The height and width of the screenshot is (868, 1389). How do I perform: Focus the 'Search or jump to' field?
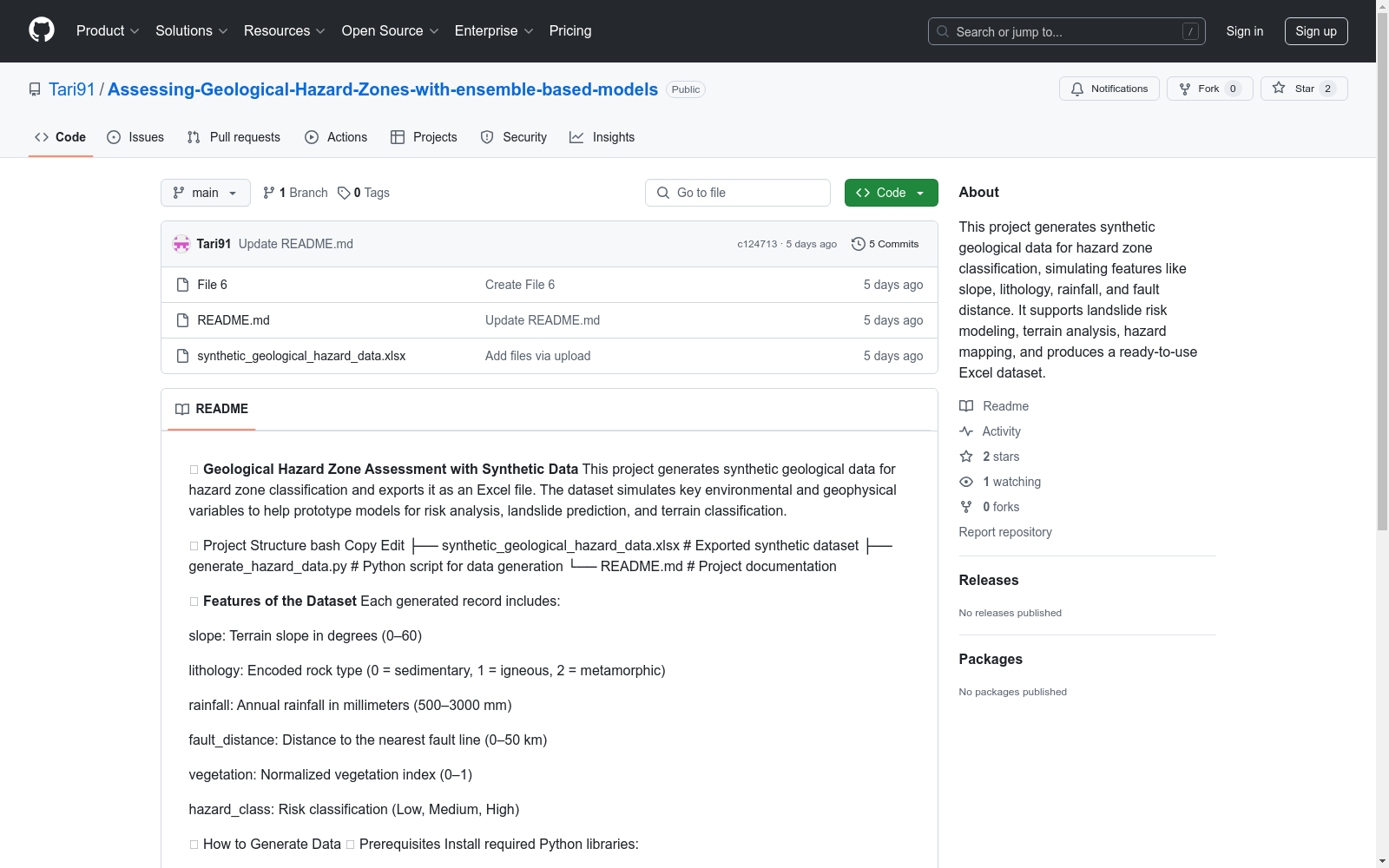coord(1067,31)
